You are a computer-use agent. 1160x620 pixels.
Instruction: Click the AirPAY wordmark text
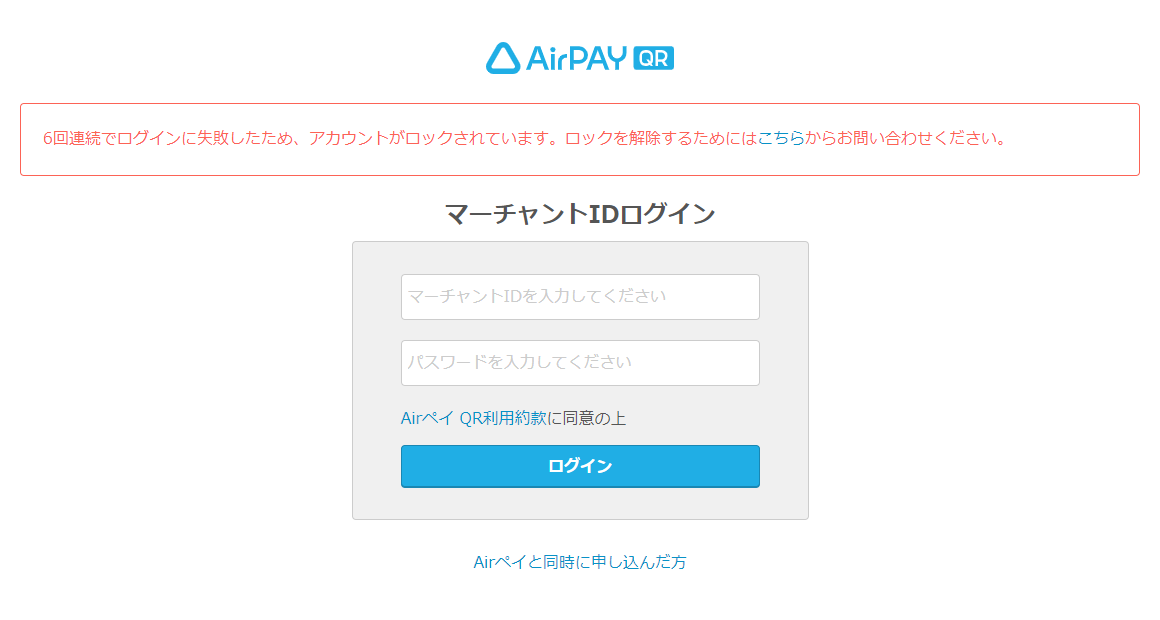click(577, 58)
